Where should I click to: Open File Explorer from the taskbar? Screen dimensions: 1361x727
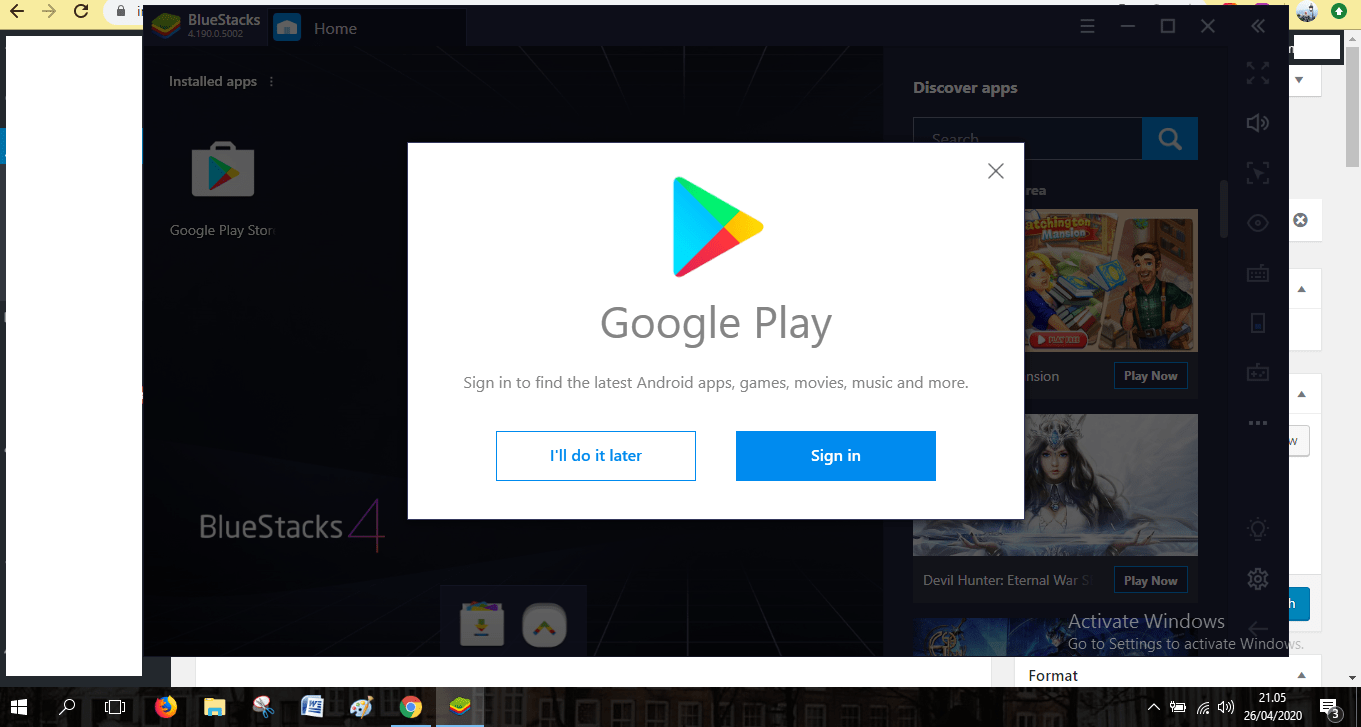[x=214, y=707]
